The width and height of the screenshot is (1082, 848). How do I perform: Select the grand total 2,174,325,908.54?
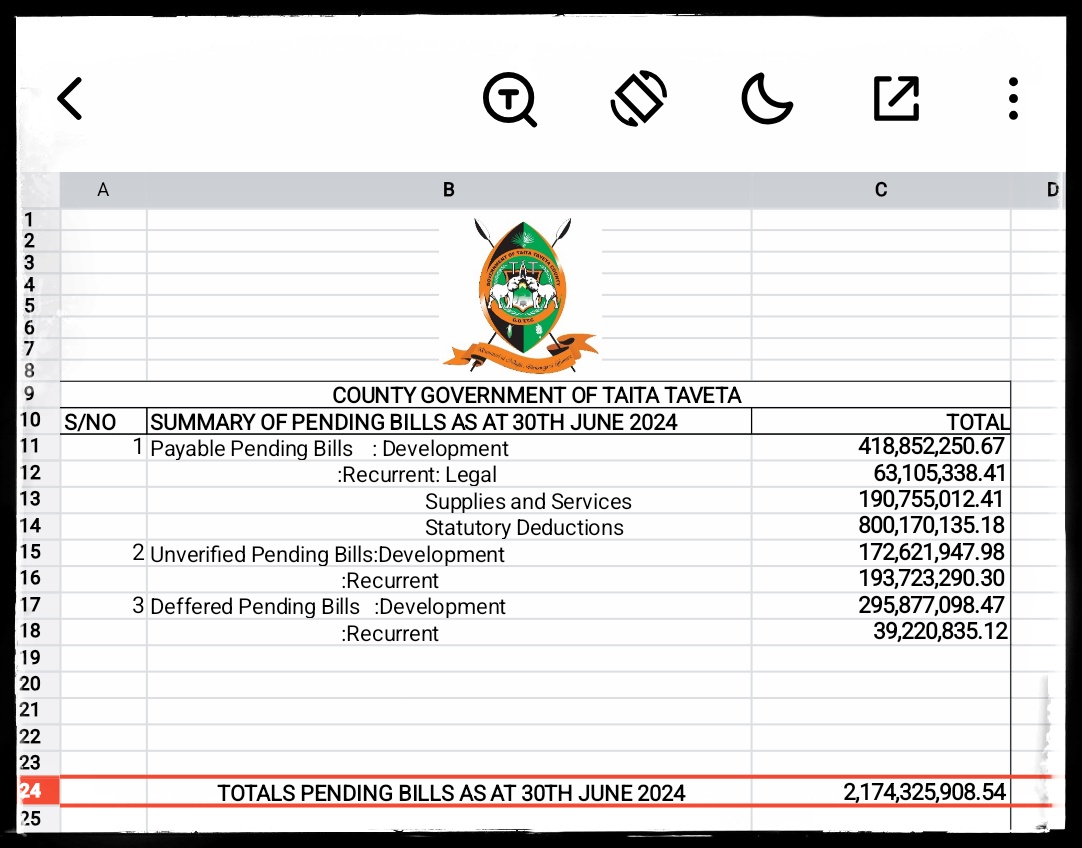(x=881, y=792)
